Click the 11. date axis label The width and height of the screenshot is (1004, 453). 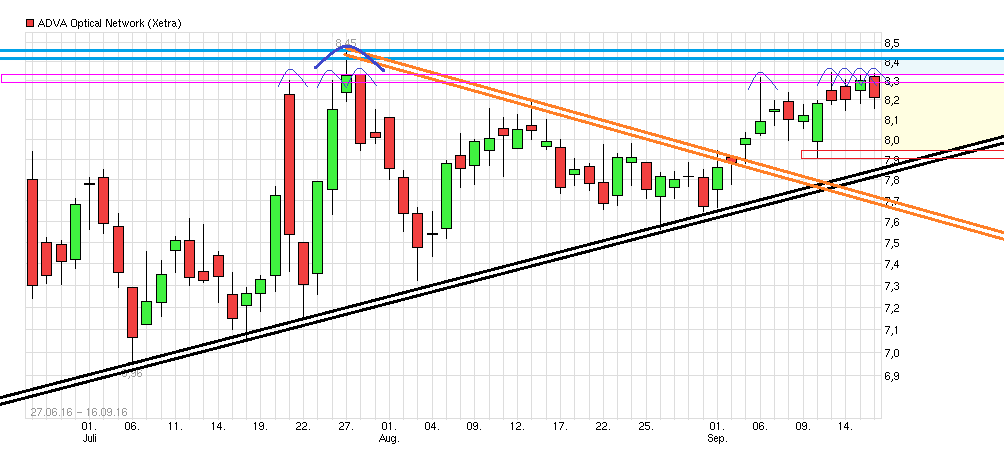pyautogui.click(x=175, y=426)
